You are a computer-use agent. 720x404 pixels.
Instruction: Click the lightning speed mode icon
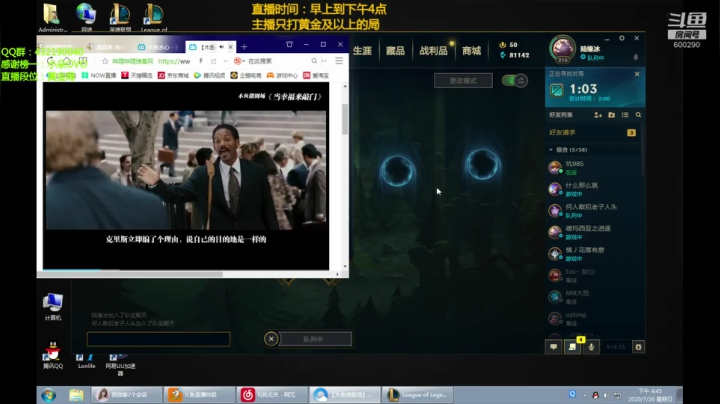tap(201, 61)
